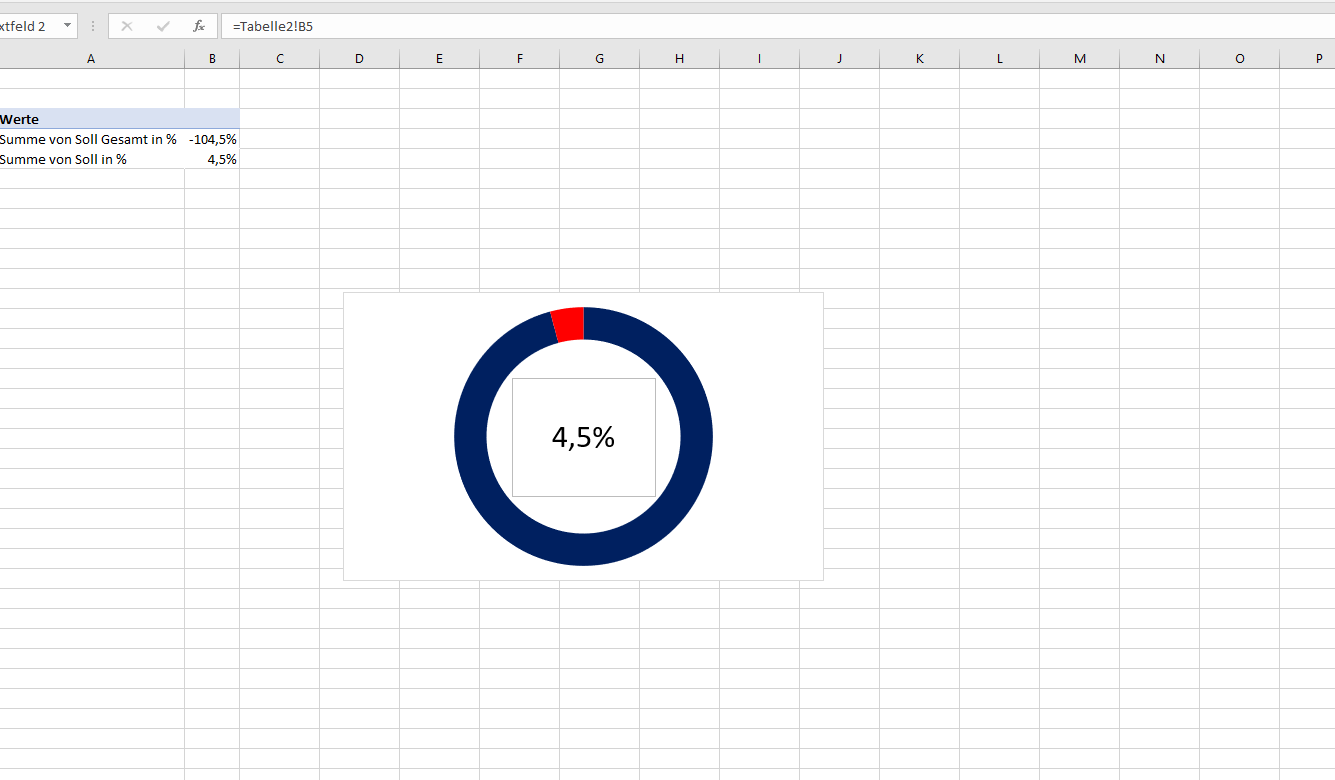Select column header A

point(91,58)
